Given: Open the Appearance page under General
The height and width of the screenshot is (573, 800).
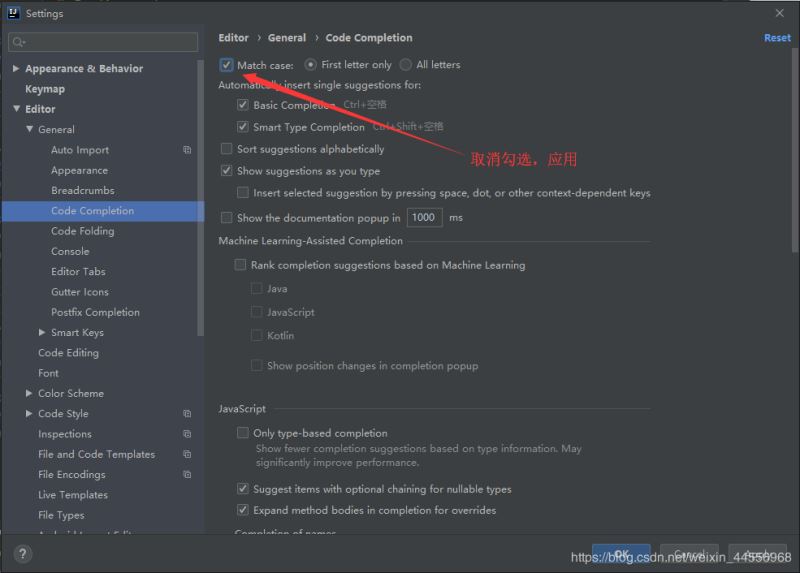Looking at the screenshot, I should pyautogui.click(x=80, y=170).
